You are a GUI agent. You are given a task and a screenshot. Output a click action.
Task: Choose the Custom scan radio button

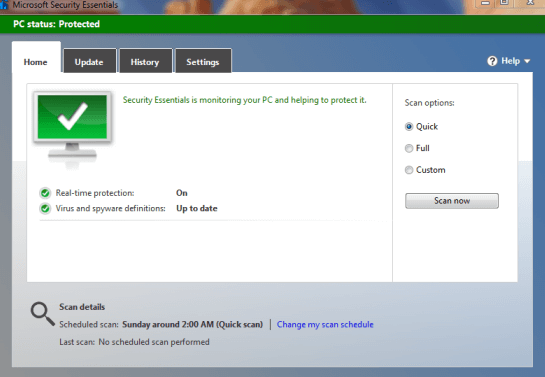click(x=409, y=170)
